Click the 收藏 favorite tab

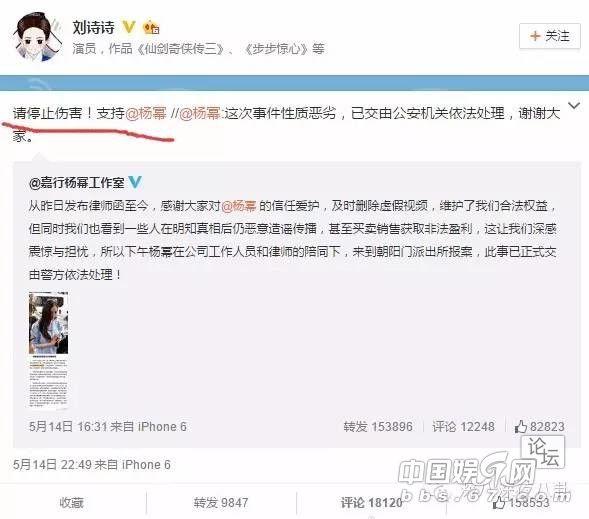71,502
